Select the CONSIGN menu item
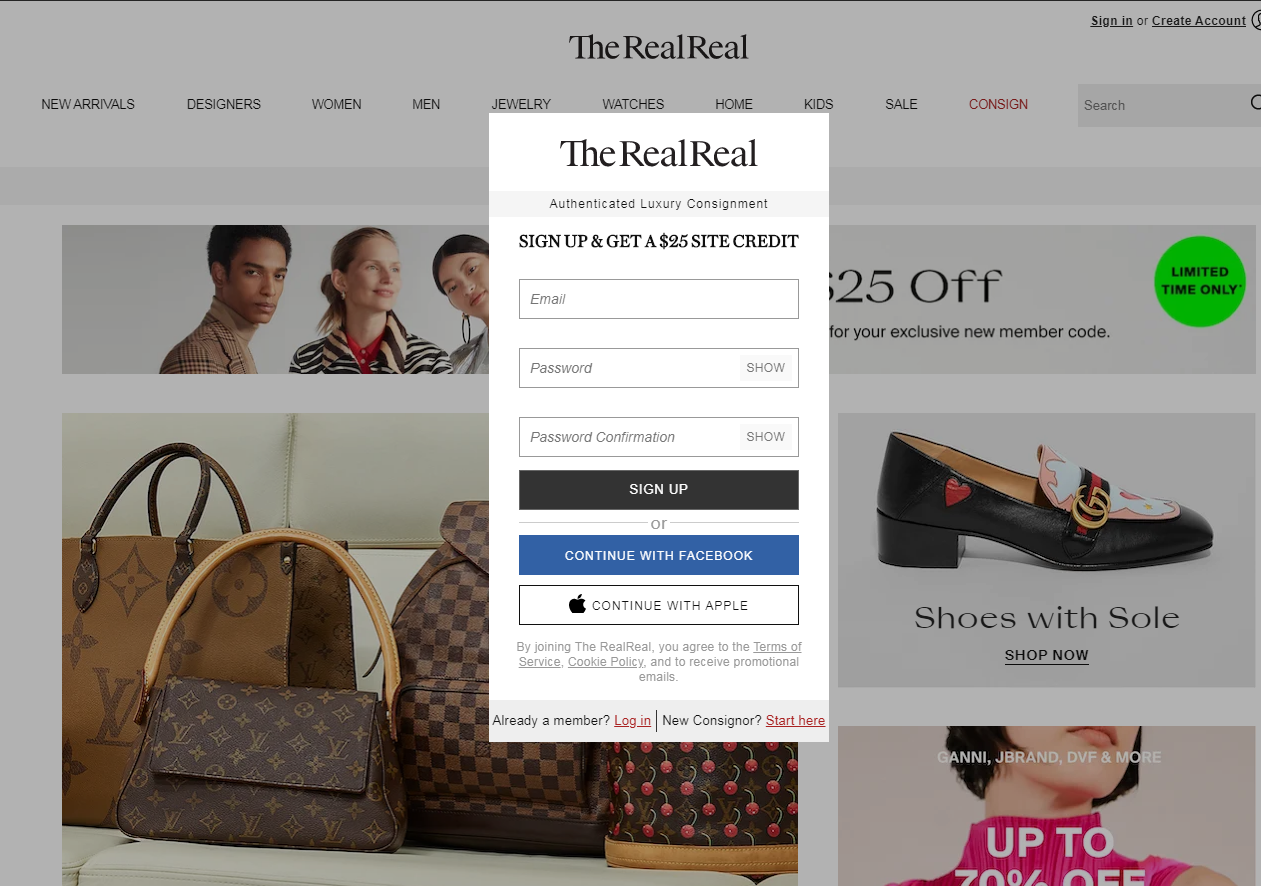Viewport: 1261px width, 886px height. [x=998, y=104]
